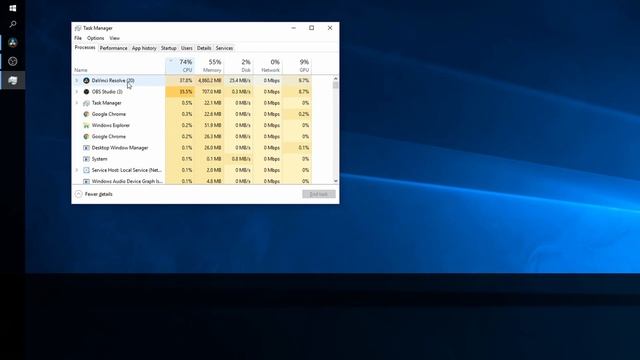640x360 pixels.
Task: Click the 26.0 MB memory cell
Action: [x=209, y=148]
